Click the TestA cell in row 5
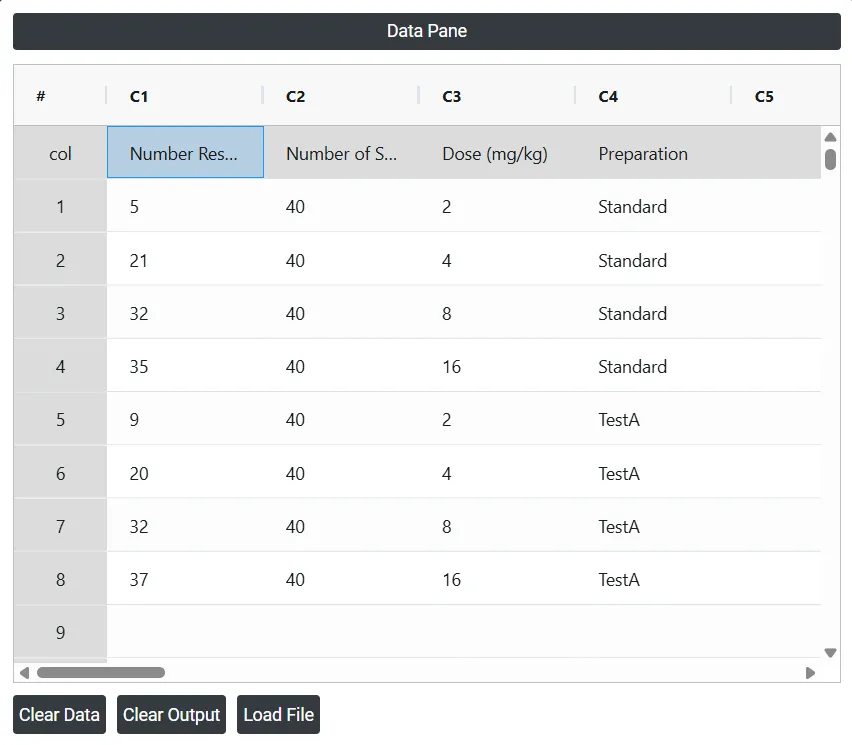This screenshot has height=745, width=852. point(654,419)
